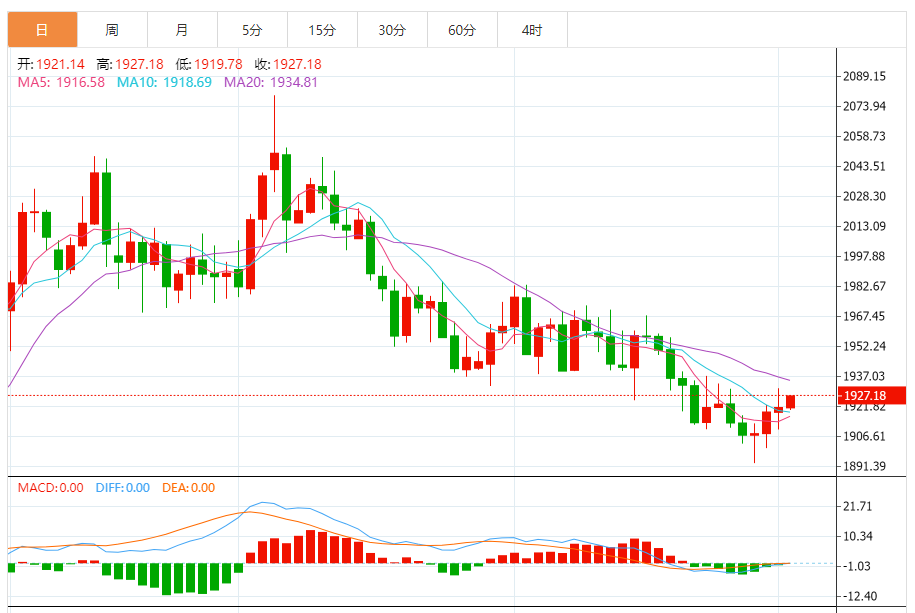Screen dimensions: 915x613
Task: Click the MACD value label
Action: (x=51, y=487)
